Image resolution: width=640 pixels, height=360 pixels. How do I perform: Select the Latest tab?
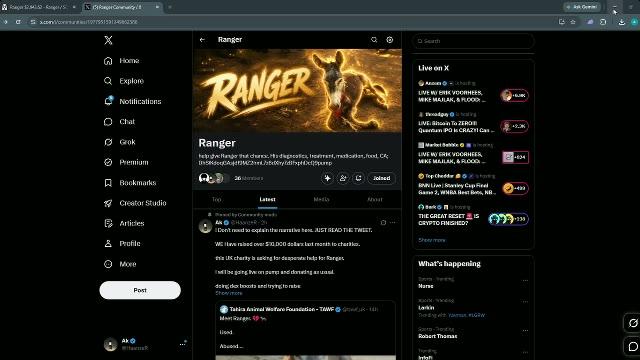point(267,200)
